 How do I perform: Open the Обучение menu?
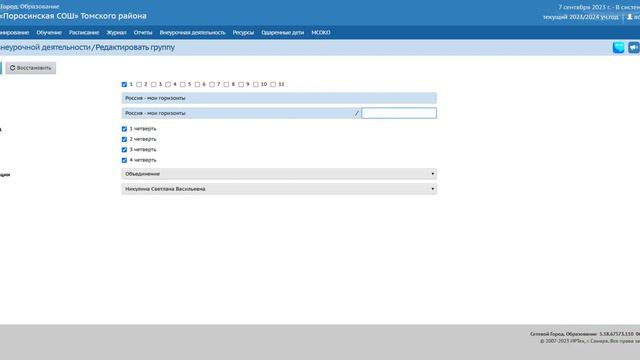(x=49, y=33)
